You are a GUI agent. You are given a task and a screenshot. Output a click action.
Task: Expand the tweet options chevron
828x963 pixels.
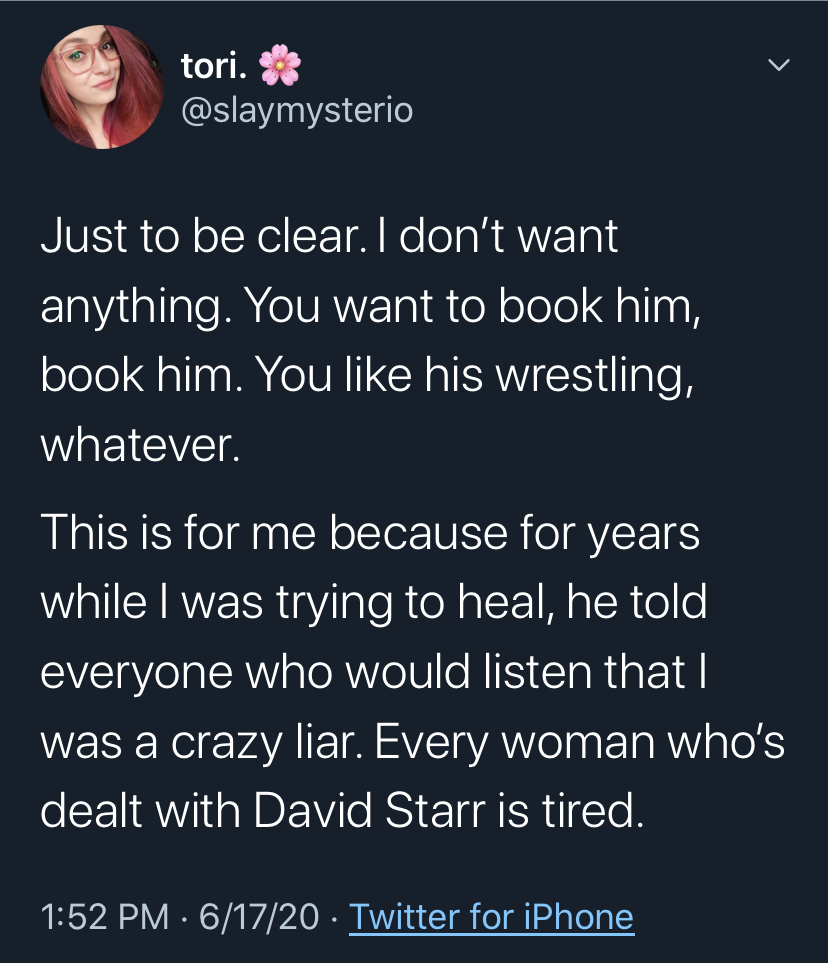778,66
